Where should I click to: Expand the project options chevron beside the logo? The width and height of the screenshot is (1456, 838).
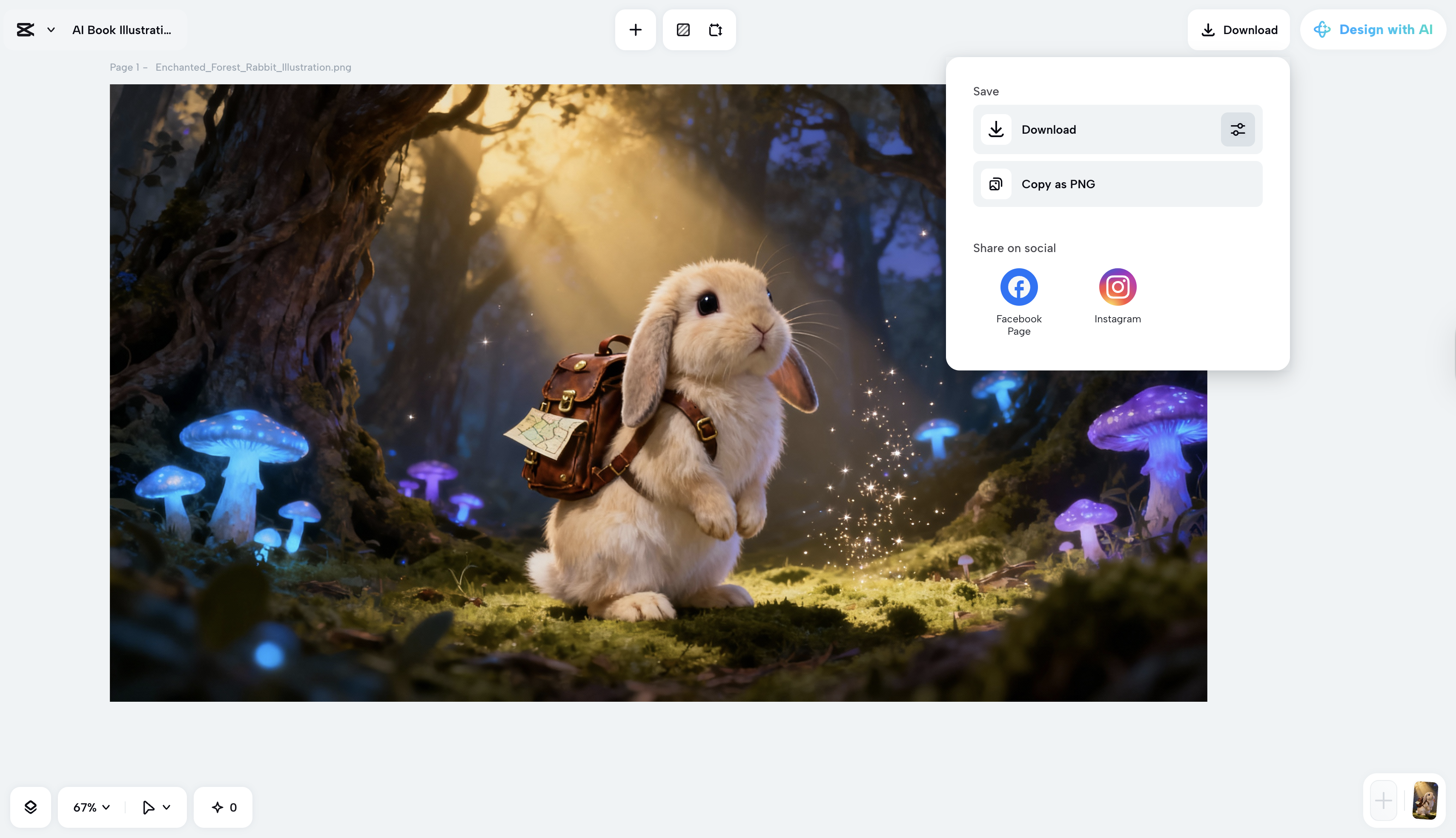click(x=51, y=29)
